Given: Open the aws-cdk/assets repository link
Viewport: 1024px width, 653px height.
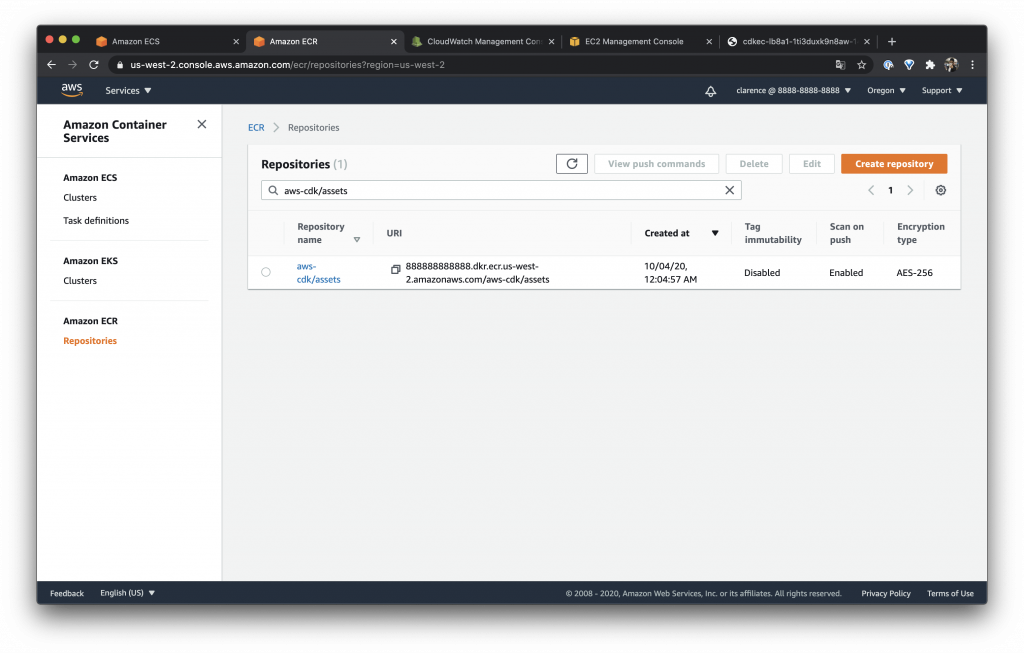Looking at the screenshot, I should (319, 272).
